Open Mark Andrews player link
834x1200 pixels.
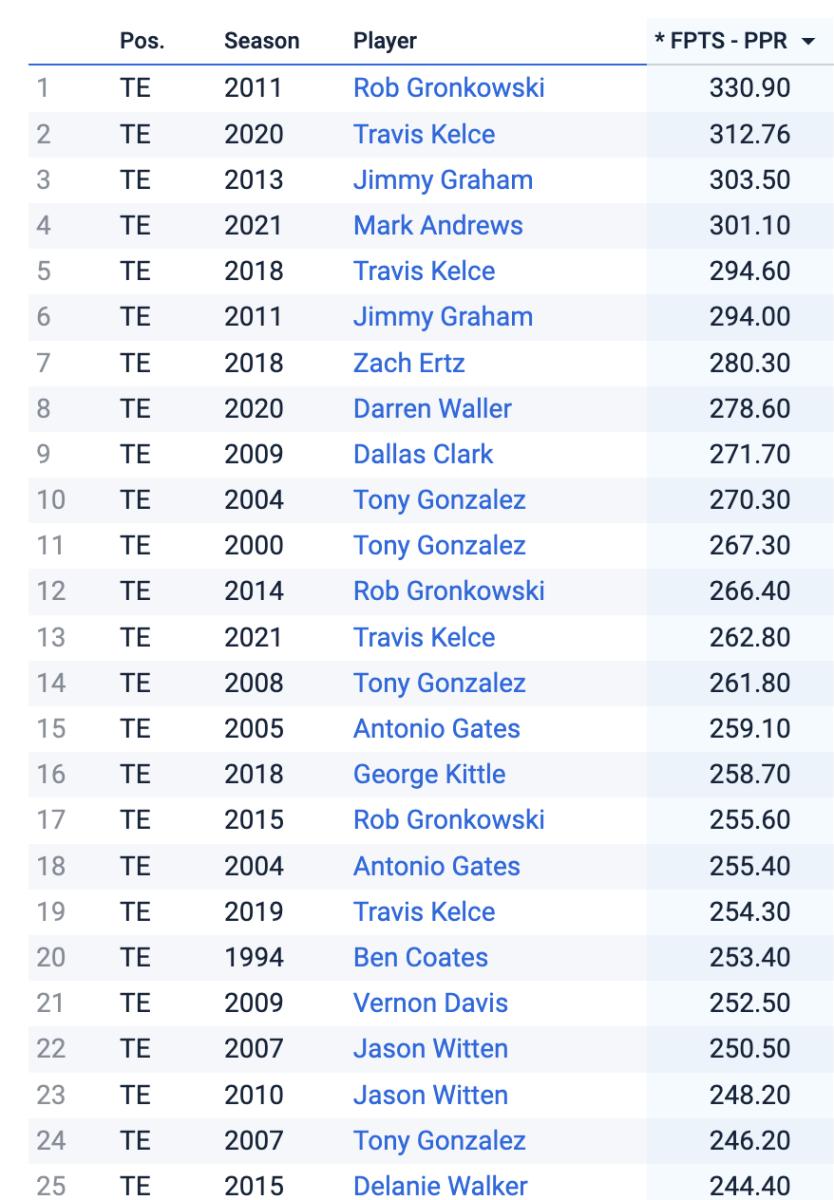point(437,225)
